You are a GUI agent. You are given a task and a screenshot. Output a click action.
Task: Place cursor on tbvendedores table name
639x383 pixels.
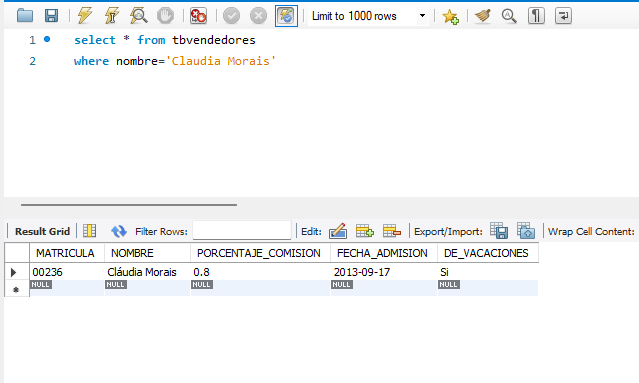[214, 40]
